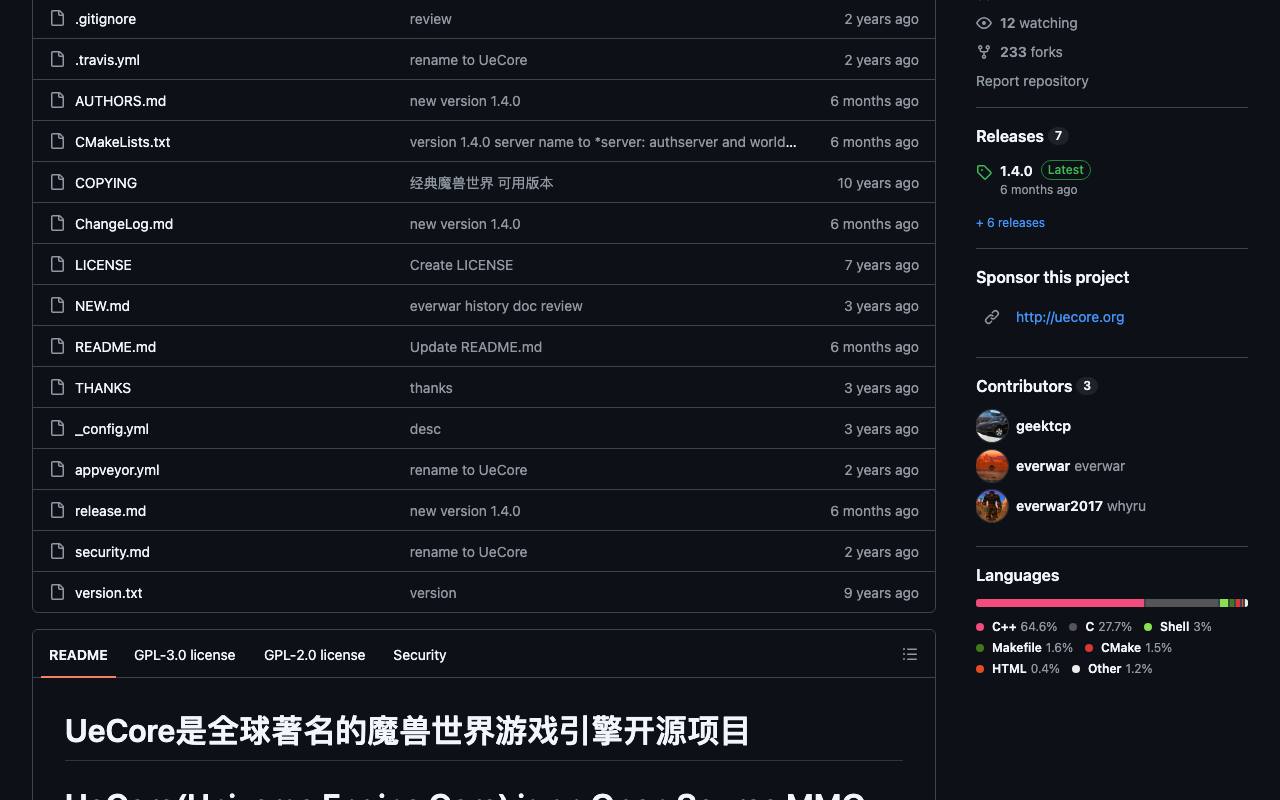This screenshot has height=800, width=1280.
Task: Open the README outline list icon
Action: (910, 654)
